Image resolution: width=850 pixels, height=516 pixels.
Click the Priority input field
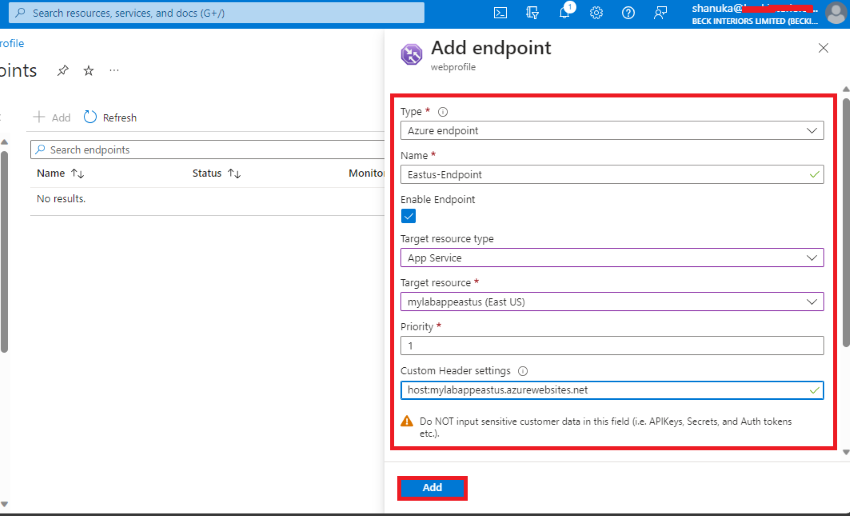(x=612, y=346)
